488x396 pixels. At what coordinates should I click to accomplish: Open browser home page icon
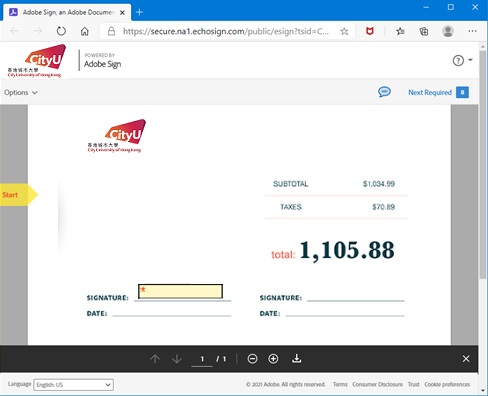(85, 31)
